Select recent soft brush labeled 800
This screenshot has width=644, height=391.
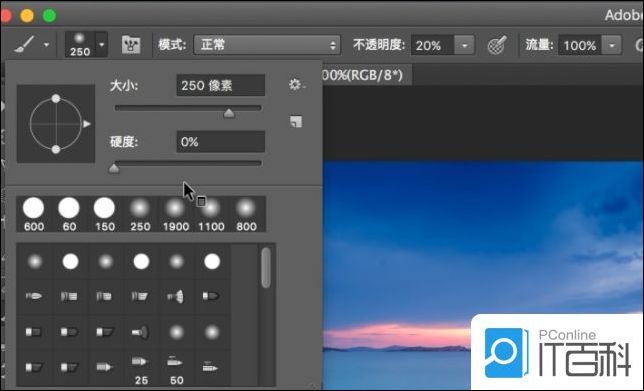(x=246, y=214)
